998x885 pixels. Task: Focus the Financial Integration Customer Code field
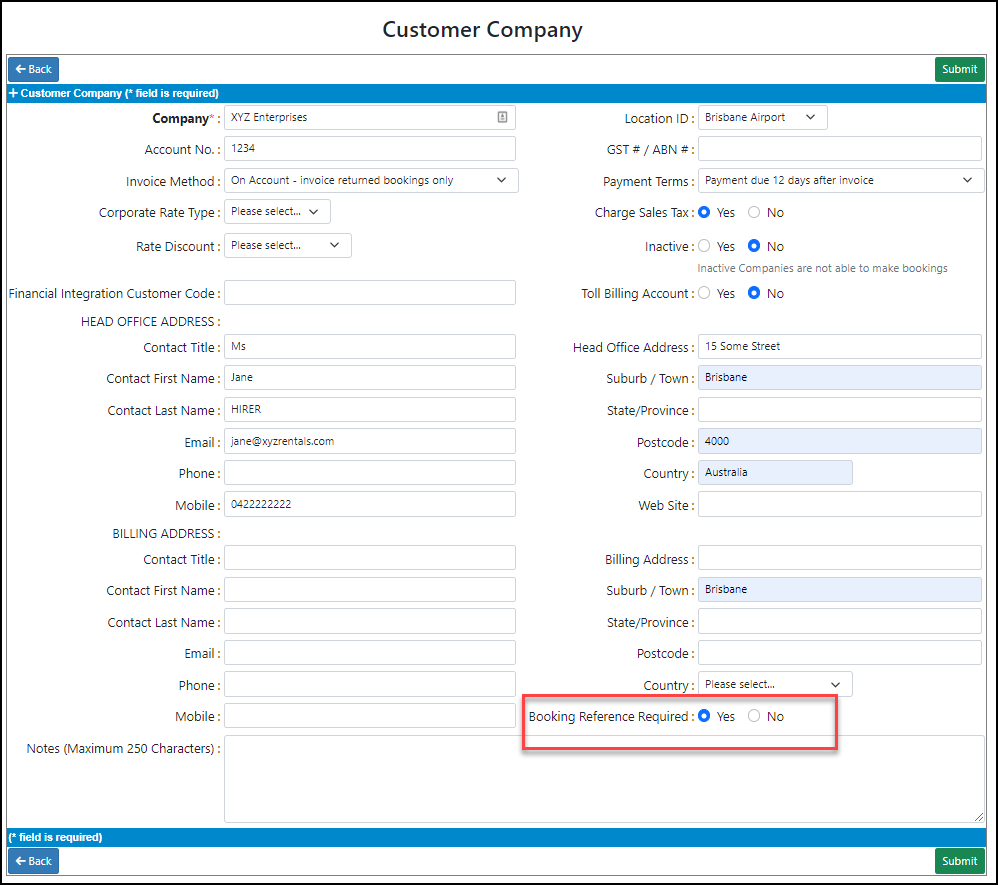[x=370, y=293]
